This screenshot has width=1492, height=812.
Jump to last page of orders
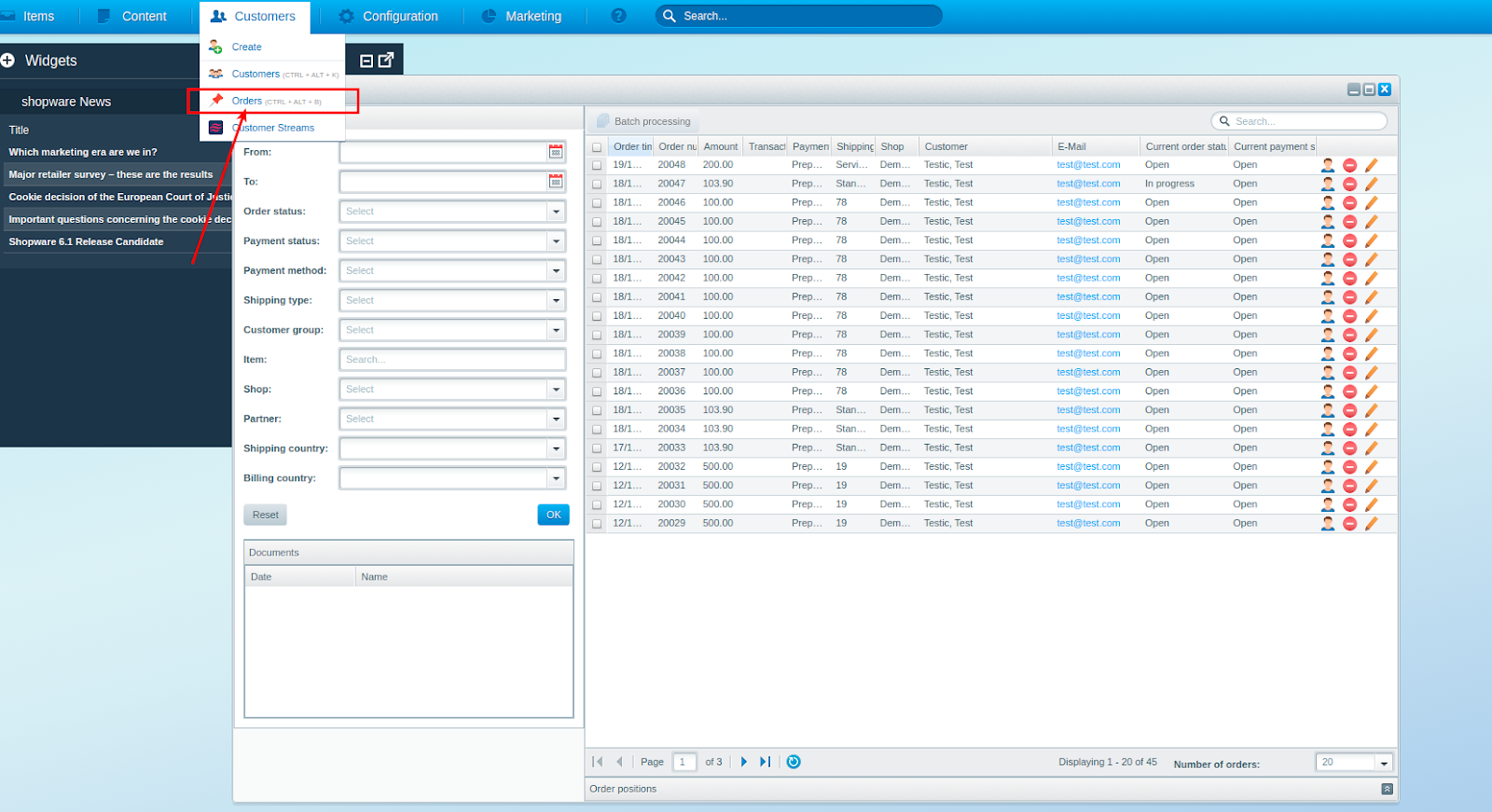coord(766,762)
